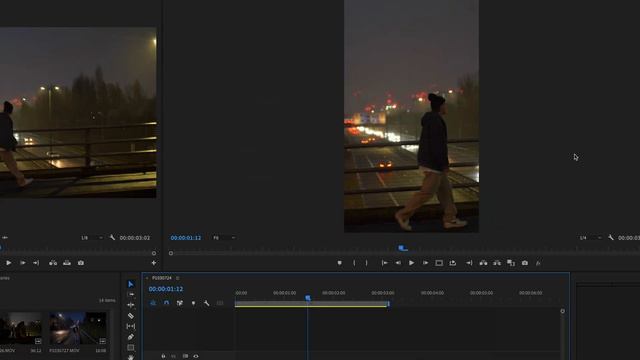This screenshot has height=360, width=640.
Task: Play clip in the Source monitor
Action: (x=9, y=263)
